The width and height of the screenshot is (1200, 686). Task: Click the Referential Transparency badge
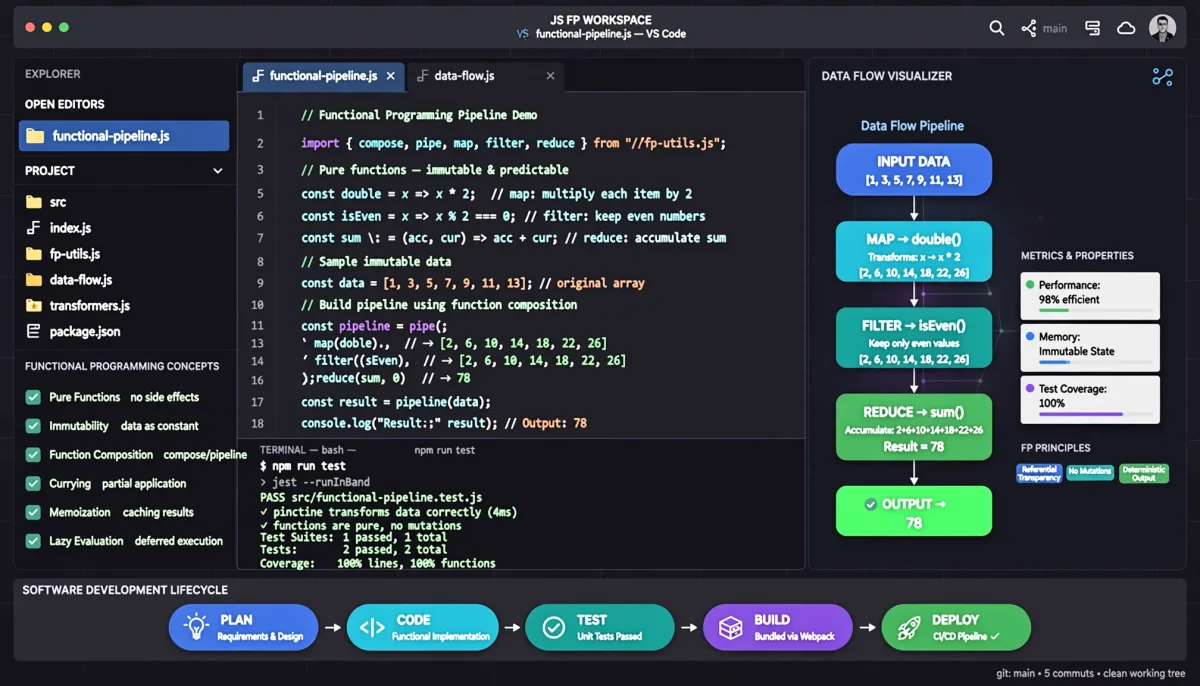coord(1038,473)
